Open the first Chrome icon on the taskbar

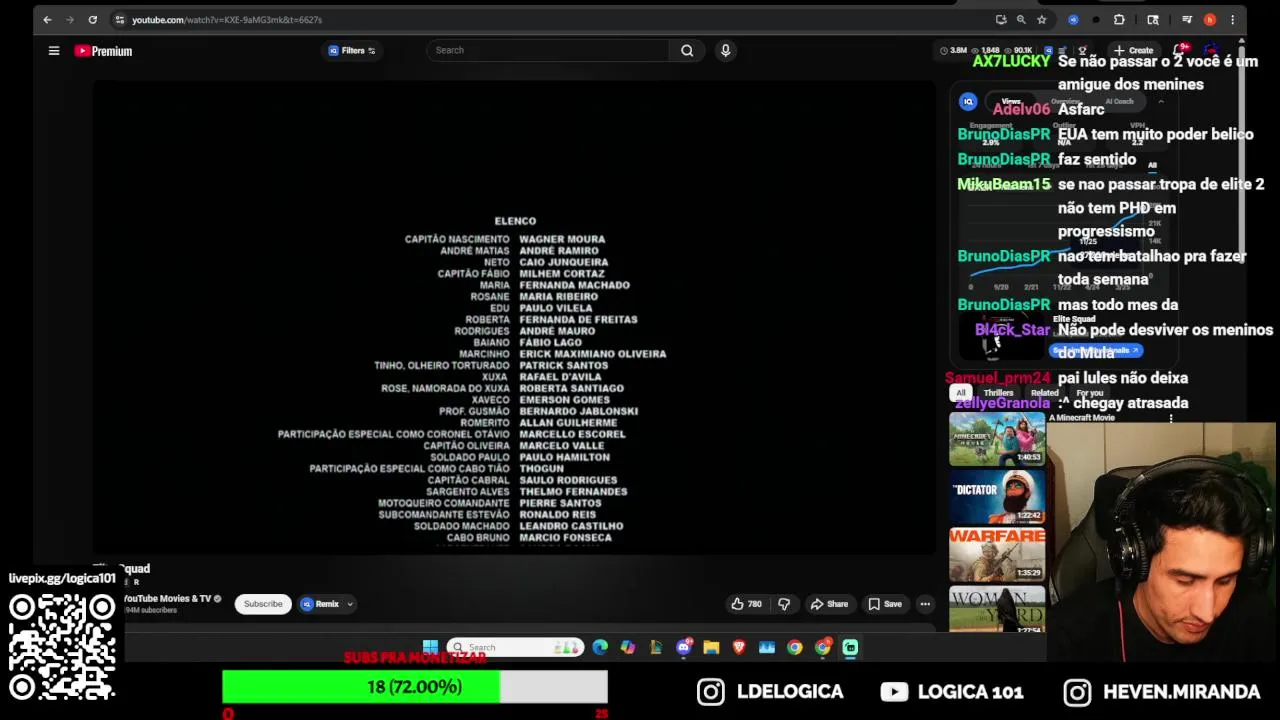794,647
